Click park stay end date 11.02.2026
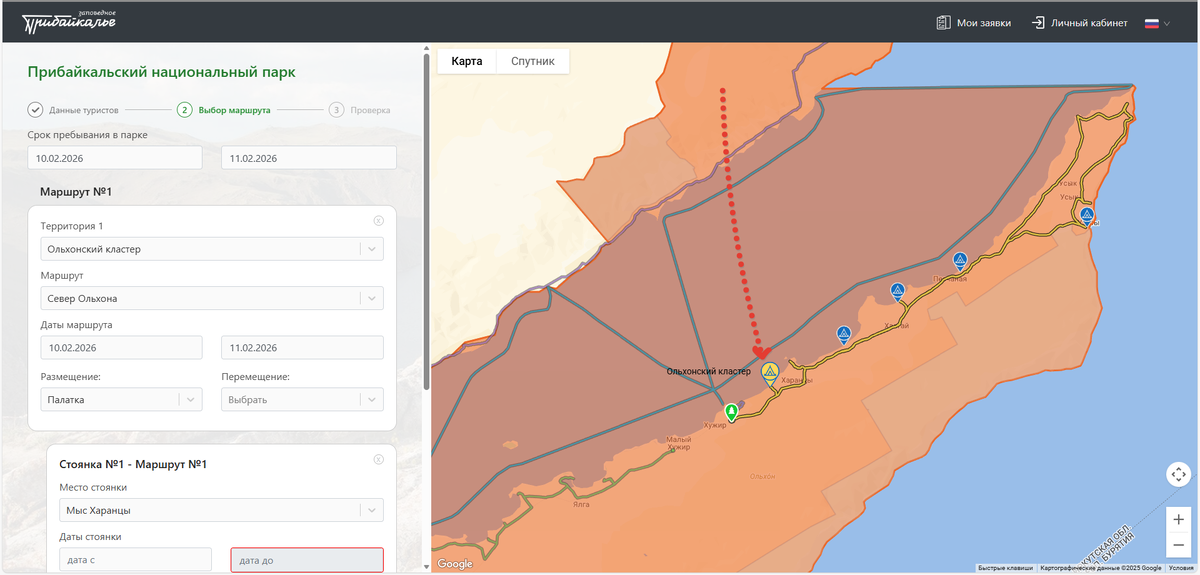Image resolution: width=1200 pixels, height=575 pixels. coord(309,158)
